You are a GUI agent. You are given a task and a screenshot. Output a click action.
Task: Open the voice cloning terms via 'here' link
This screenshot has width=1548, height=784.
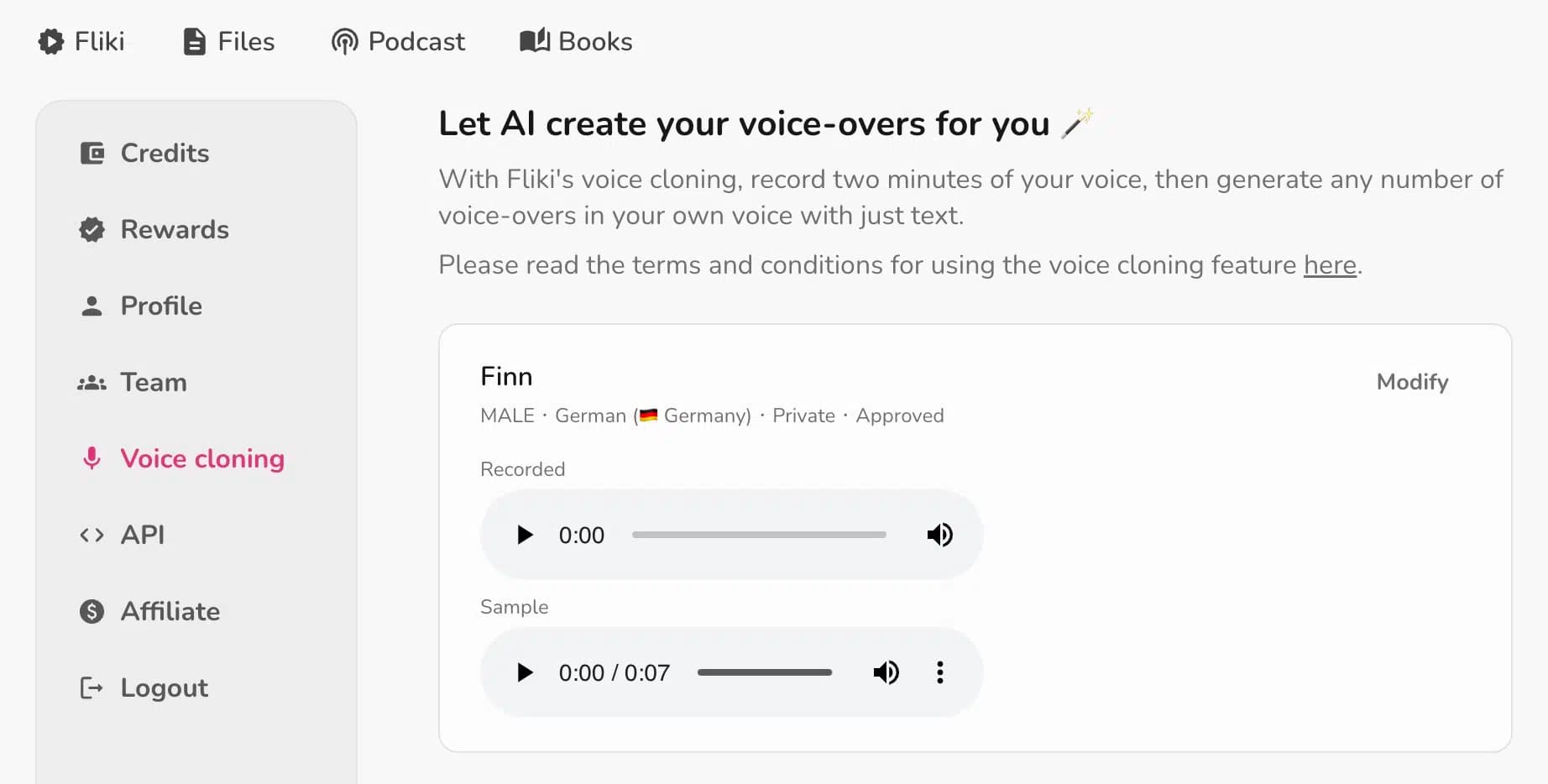coord(1329,264)
